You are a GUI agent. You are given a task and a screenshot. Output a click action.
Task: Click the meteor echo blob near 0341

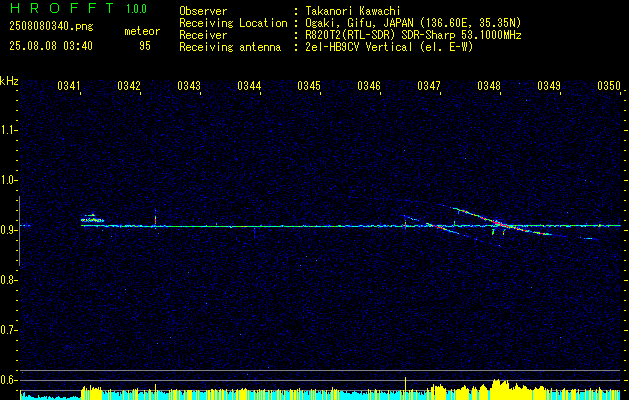coord(92,219)
